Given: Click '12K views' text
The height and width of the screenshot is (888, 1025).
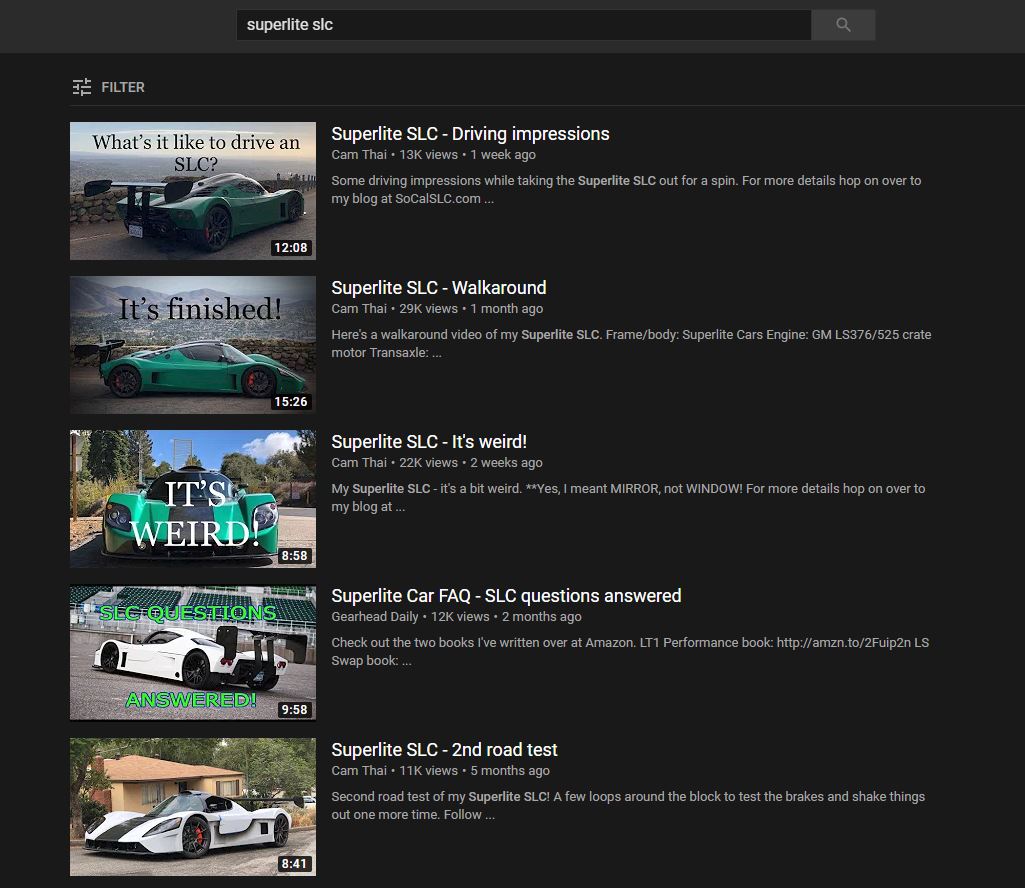Looking at the screenshot, I should point(460,617).
